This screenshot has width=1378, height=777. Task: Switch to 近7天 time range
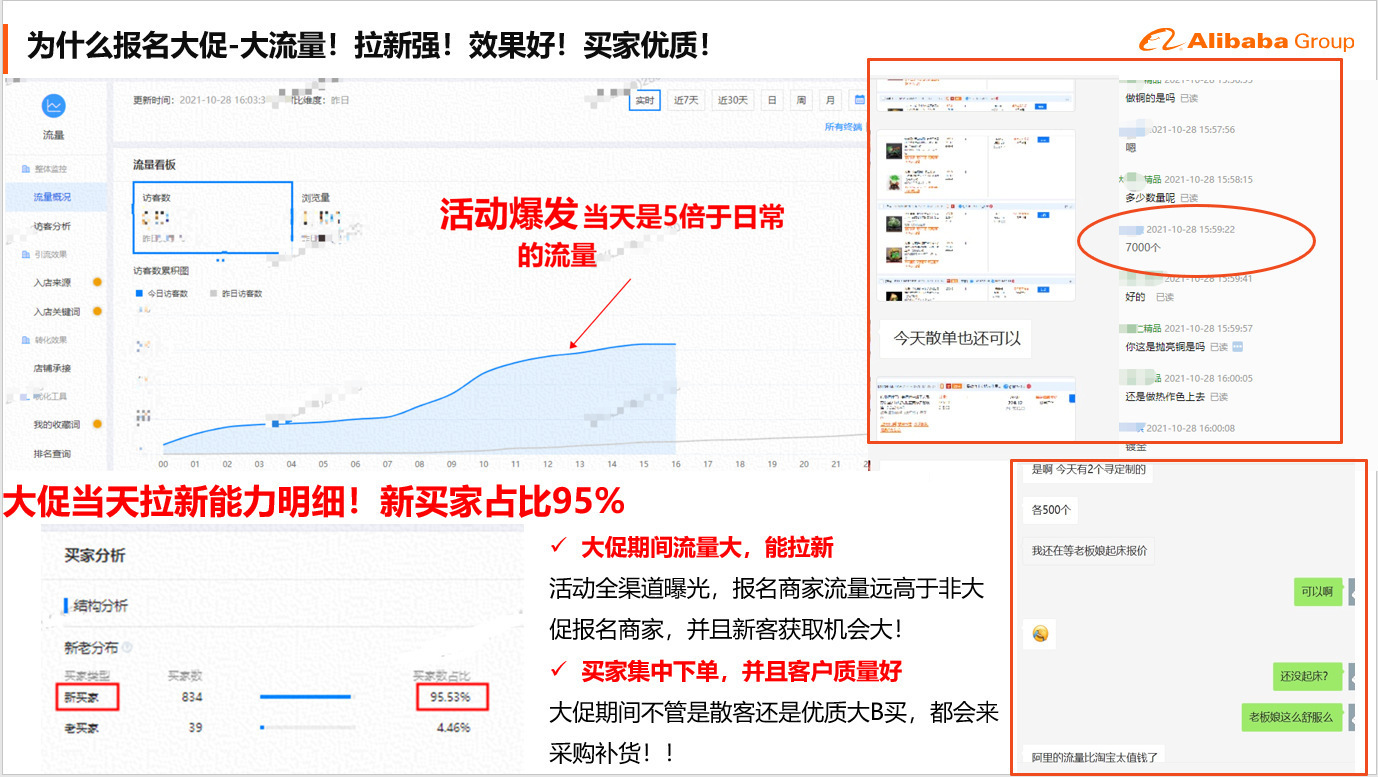coord(686,100)
